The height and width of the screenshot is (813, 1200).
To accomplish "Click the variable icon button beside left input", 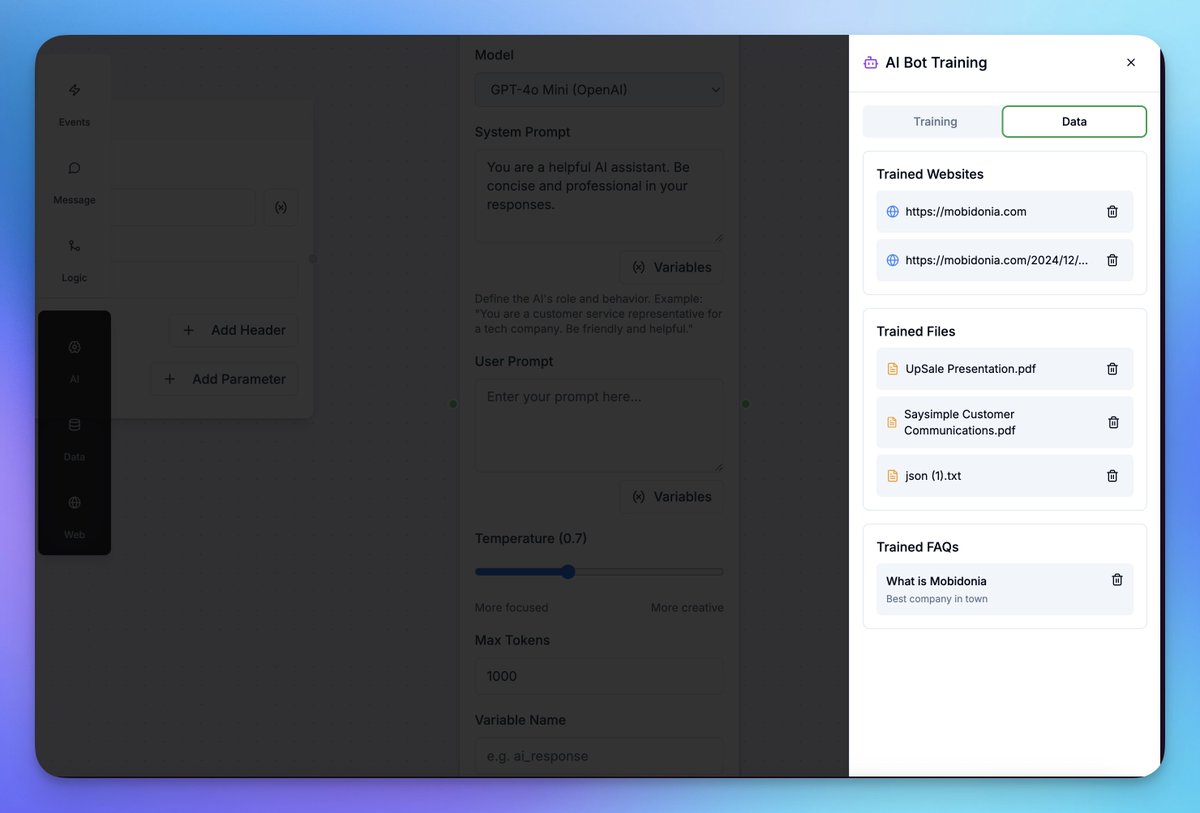I will (x=281, y=208).
